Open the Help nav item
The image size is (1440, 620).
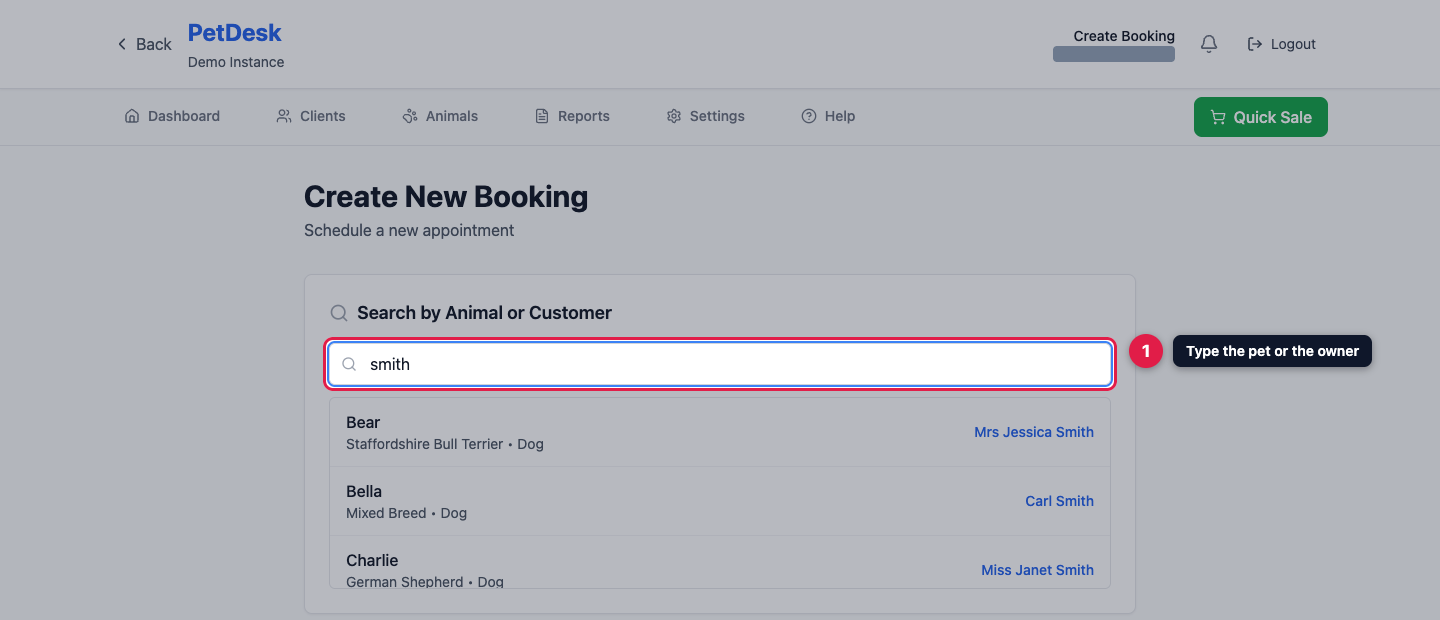point(828,116)
